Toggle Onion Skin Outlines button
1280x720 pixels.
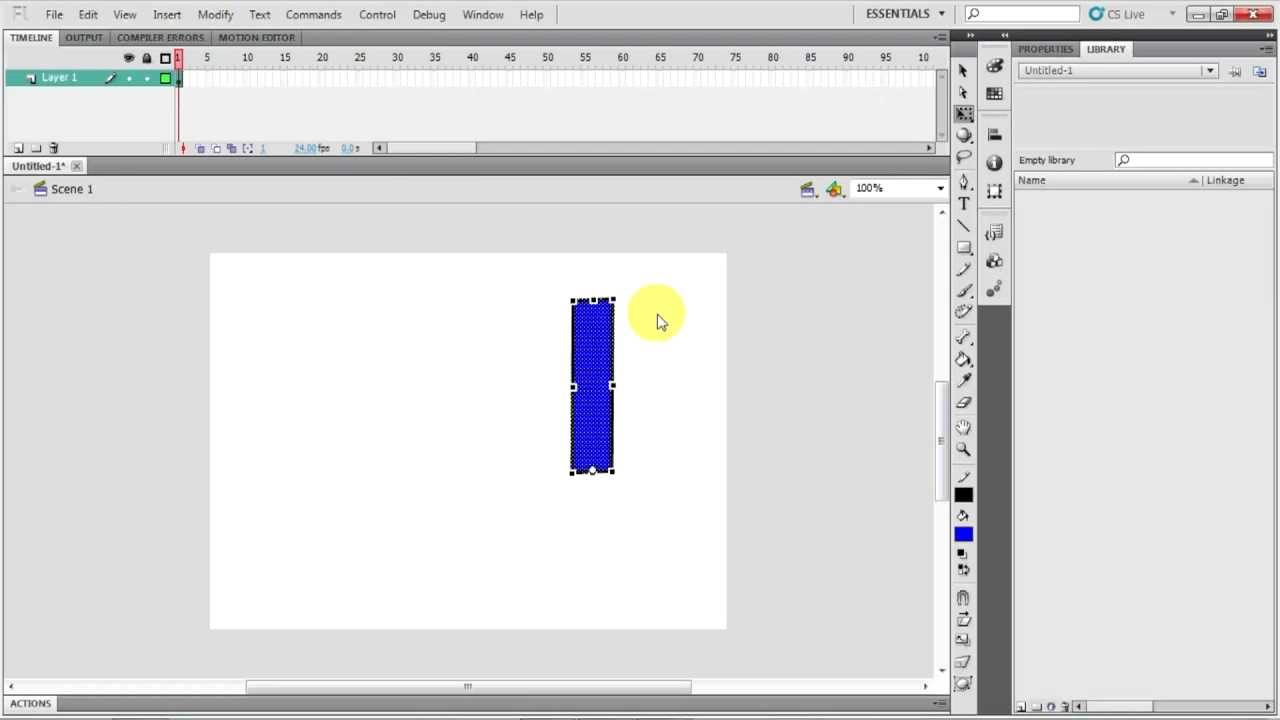216,148
